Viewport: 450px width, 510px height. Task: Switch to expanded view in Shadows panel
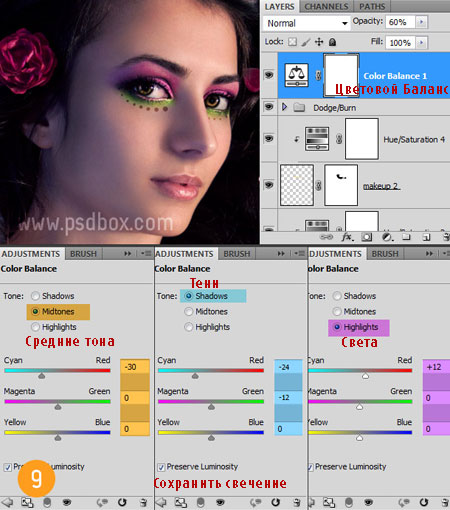181,502
